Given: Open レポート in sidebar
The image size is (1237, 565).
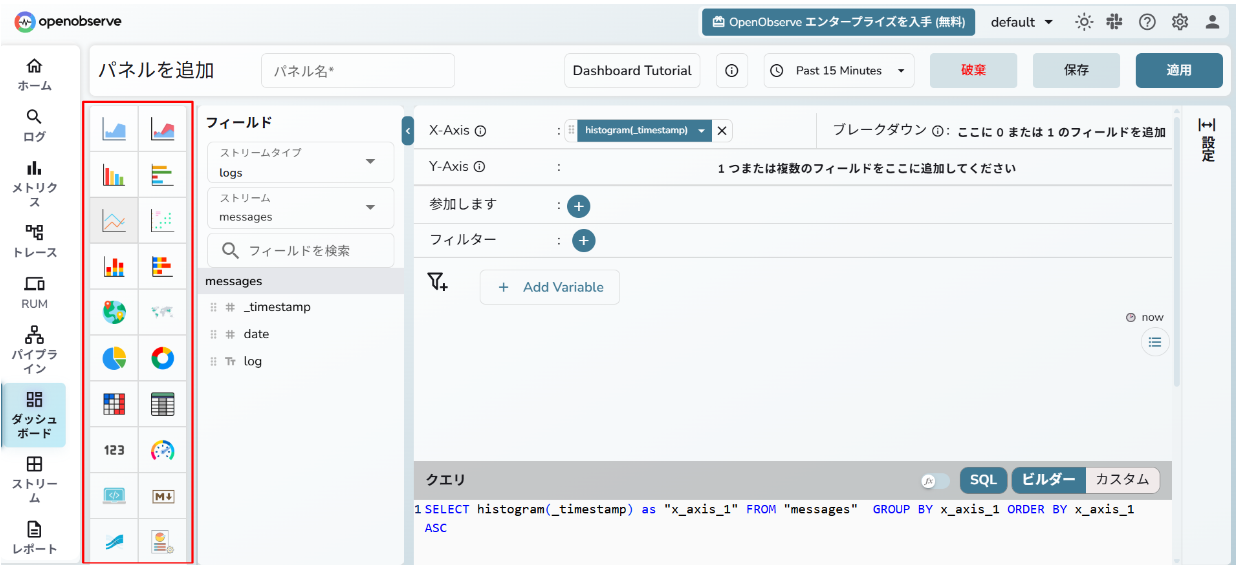Looking at the screenshot, I should pos(34,538).
